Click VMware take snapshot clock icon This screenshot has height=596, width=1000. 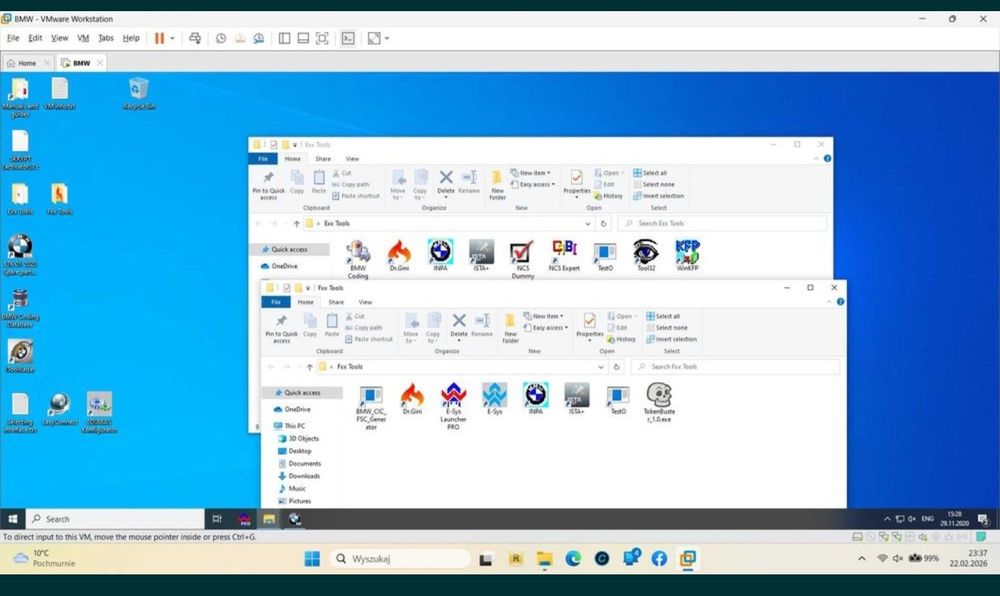click(221, 38)
